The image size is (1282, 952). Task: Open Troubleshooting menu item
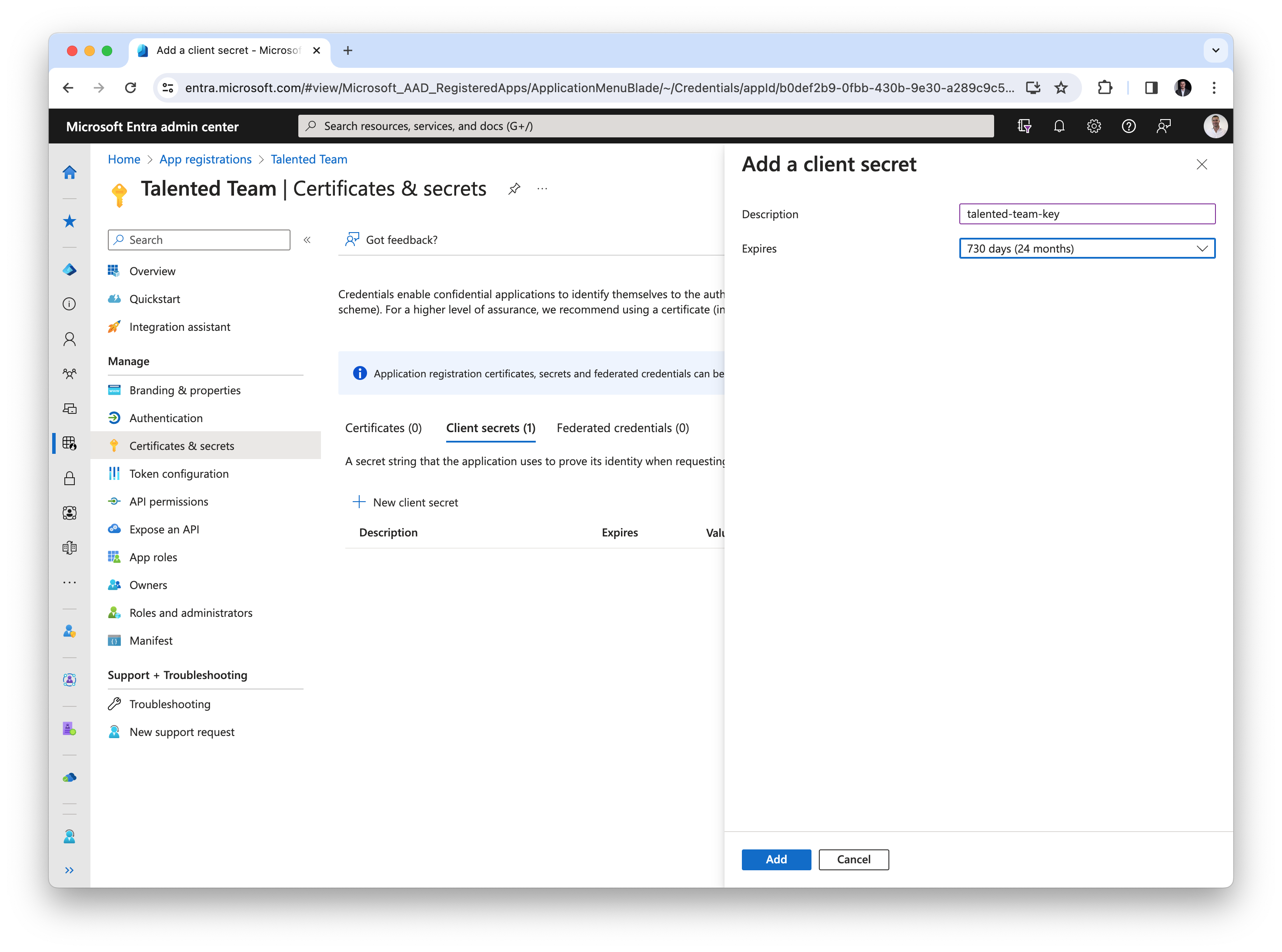click(x=170, y=704)
